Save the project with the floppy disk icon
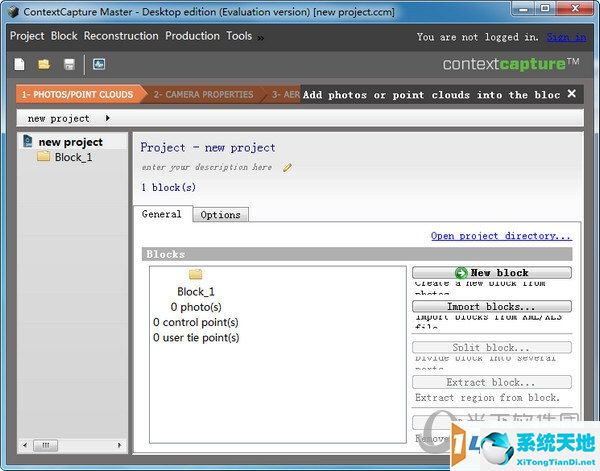Image resolution: width=600 pixels, height=471 pixels. [69, 64]
